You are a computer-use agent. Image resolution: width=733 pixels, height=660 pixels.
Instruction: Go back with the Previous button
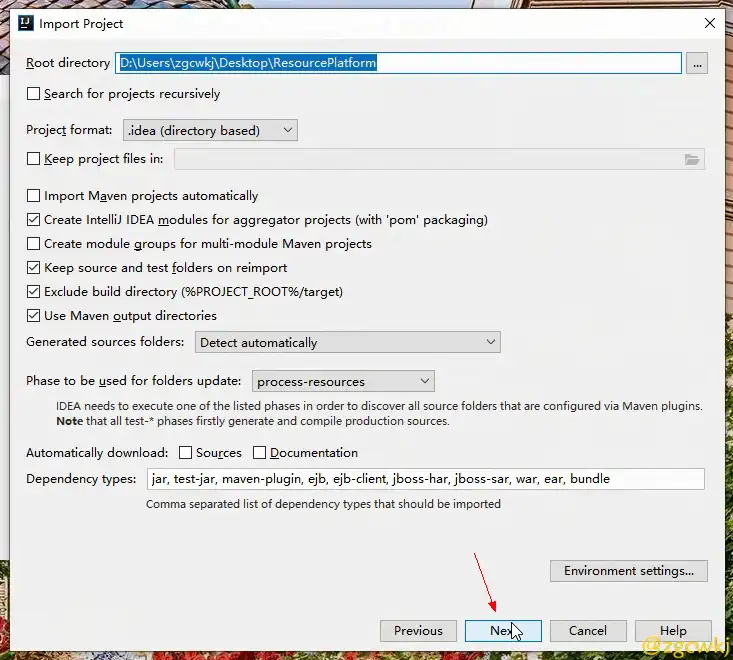(x=418, y=631)
